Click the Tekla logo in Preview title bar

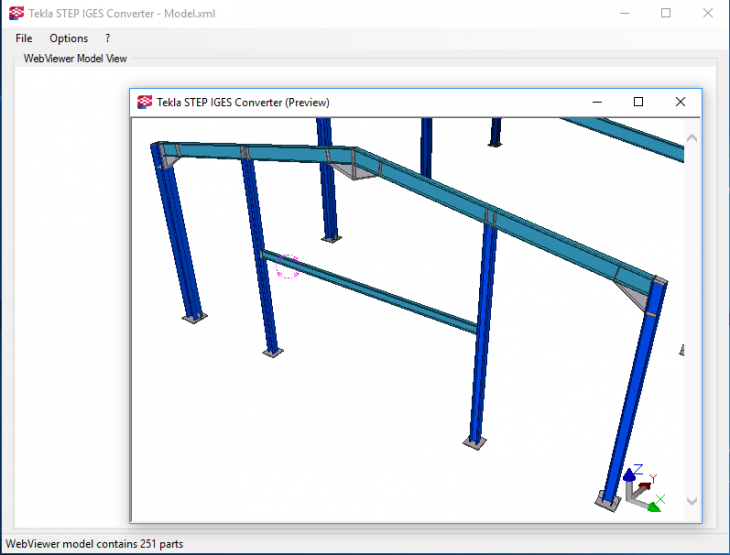click(x=145, y=102)
